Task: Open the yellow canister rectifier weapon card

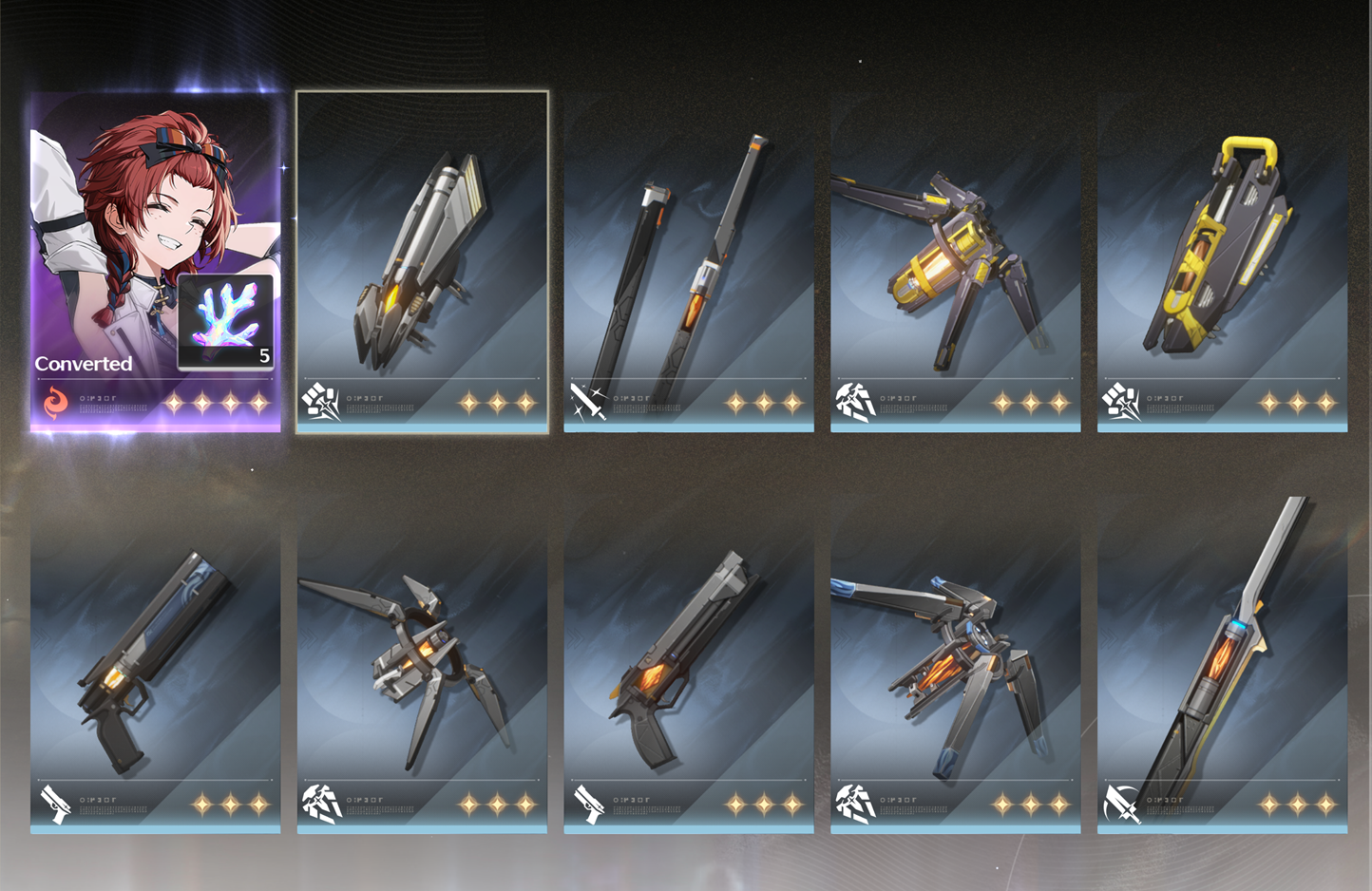Action: coord(956,262)
